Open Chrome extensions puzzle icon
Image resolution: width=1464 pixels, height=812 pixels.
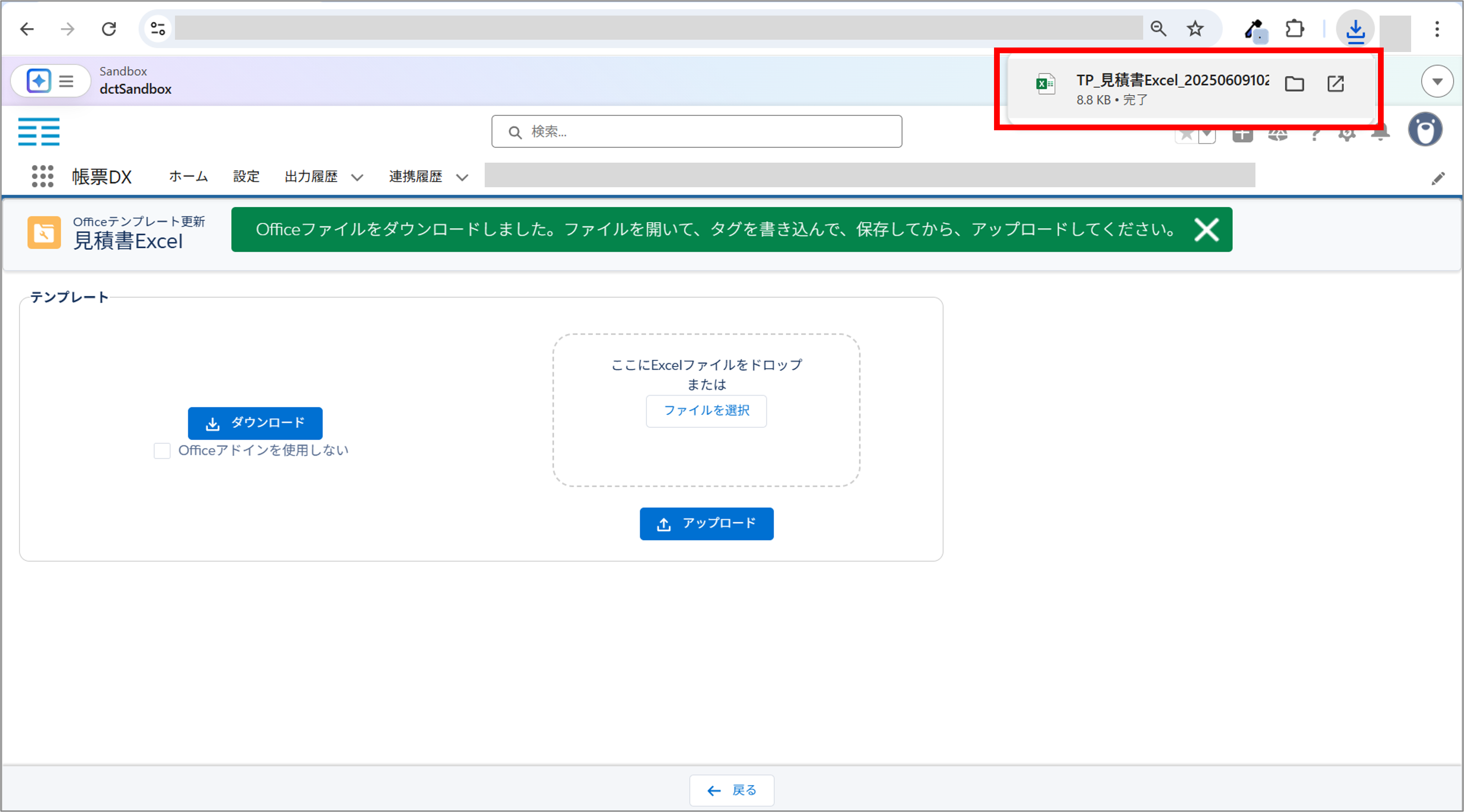[1294, 28]
